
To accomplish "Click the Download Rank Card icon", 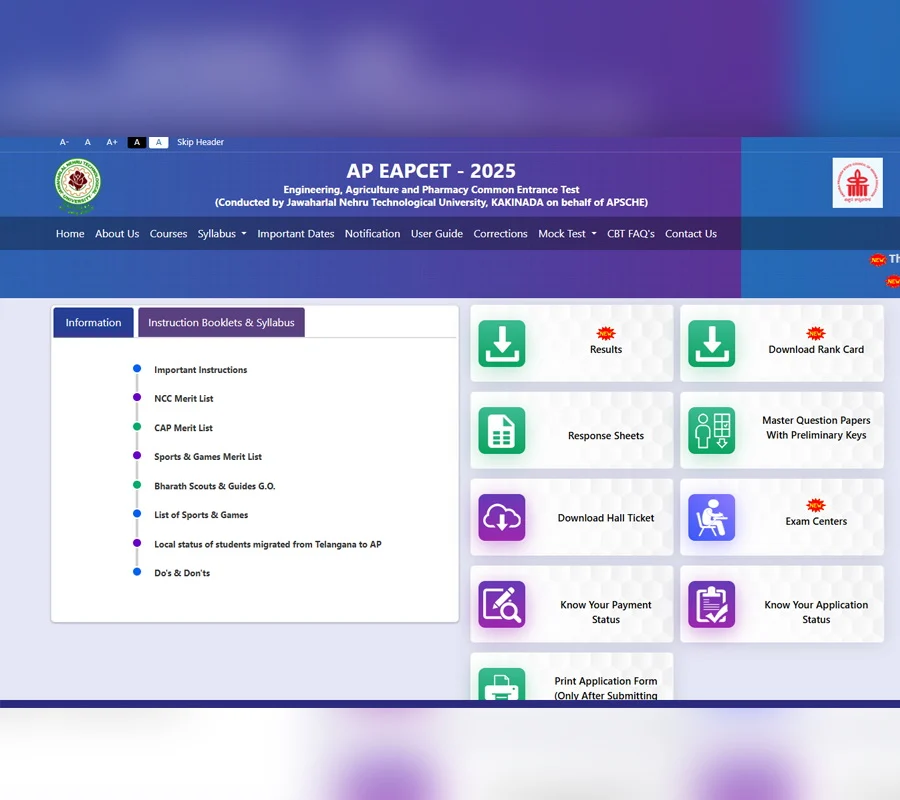I will tap(711, 344).
